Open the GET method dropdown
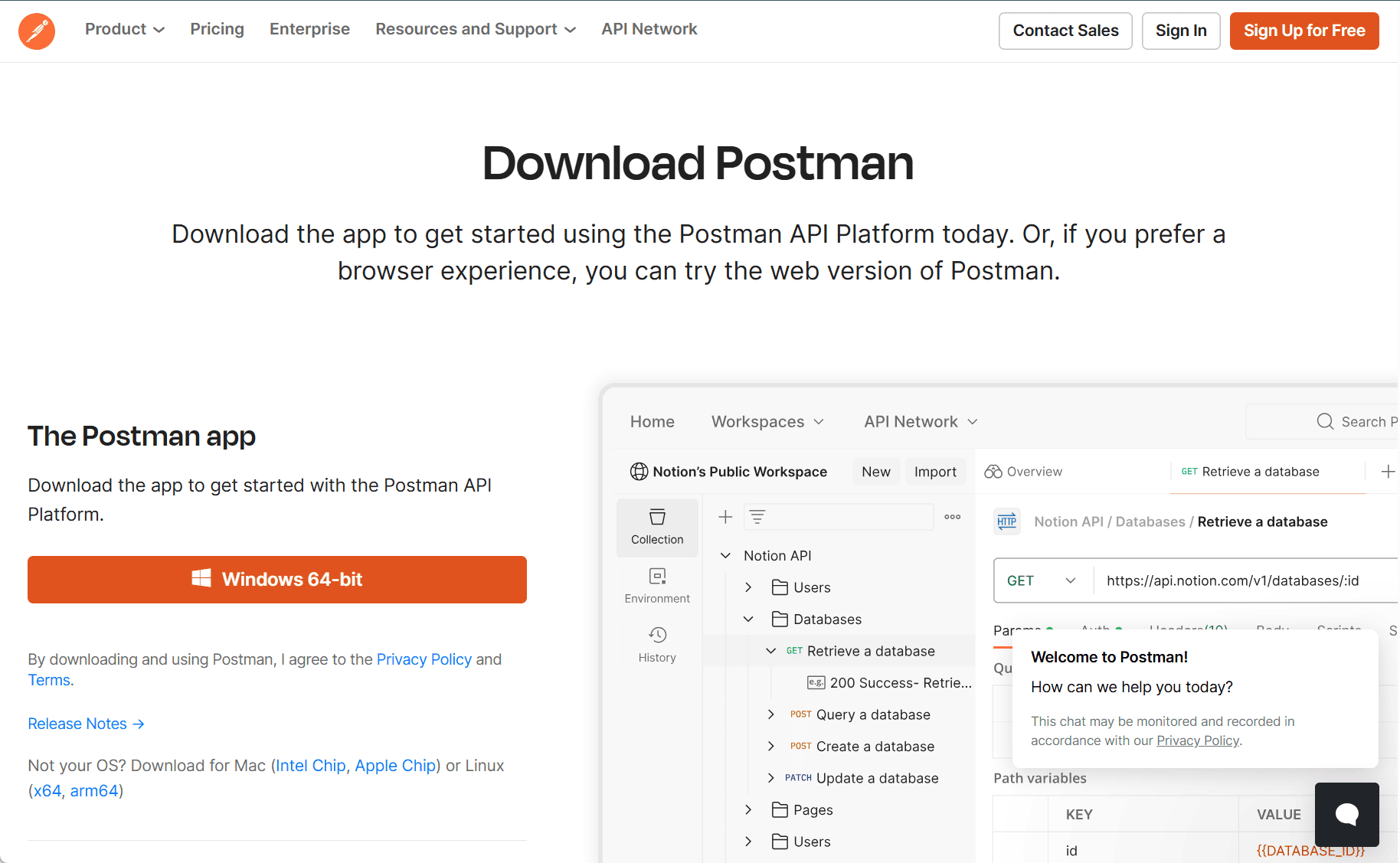Screen dimensions: 1400x863 [x=1042, y=580]
